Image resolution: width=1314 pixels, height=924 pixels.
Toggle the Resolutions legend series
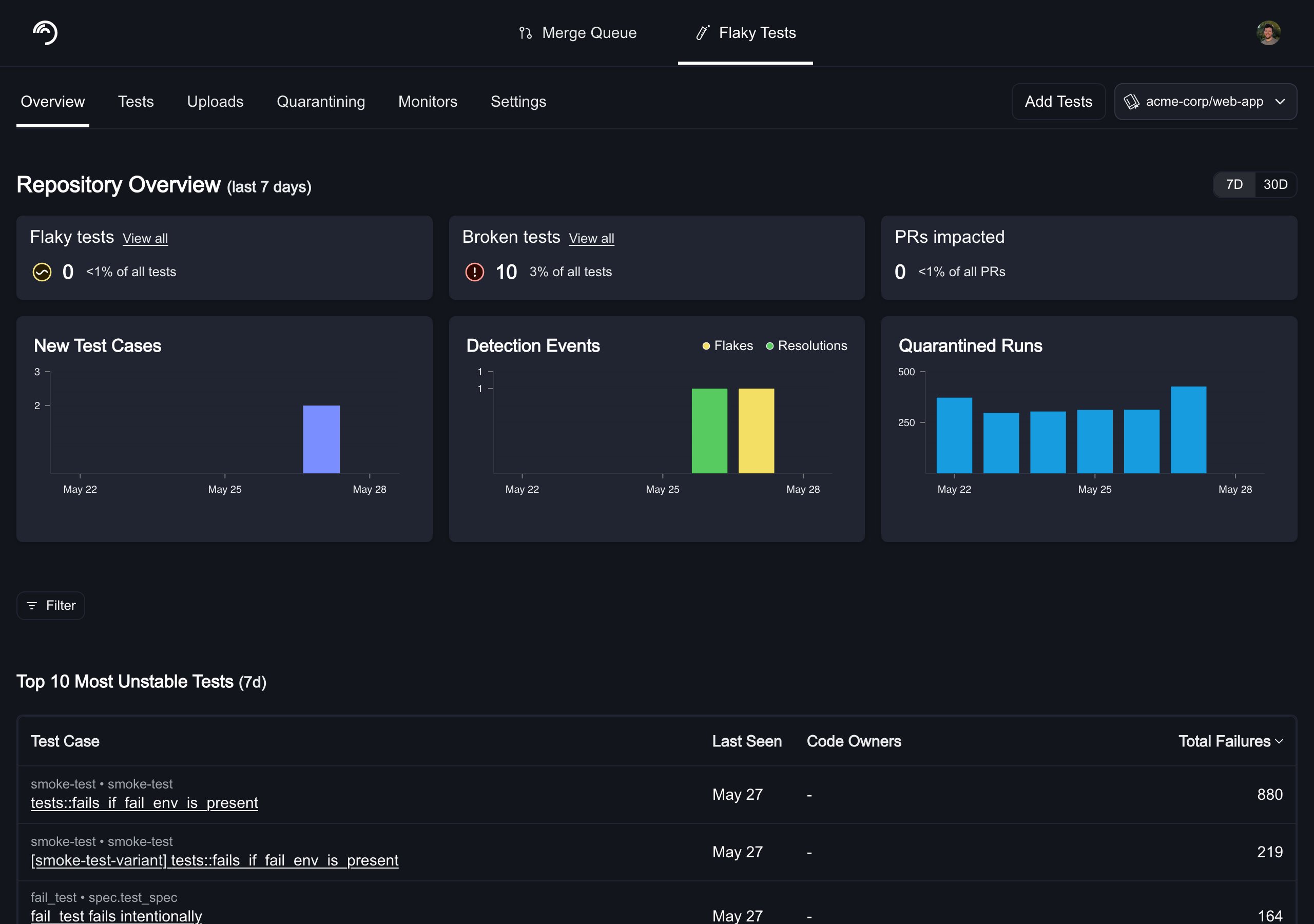pos(807,346)
